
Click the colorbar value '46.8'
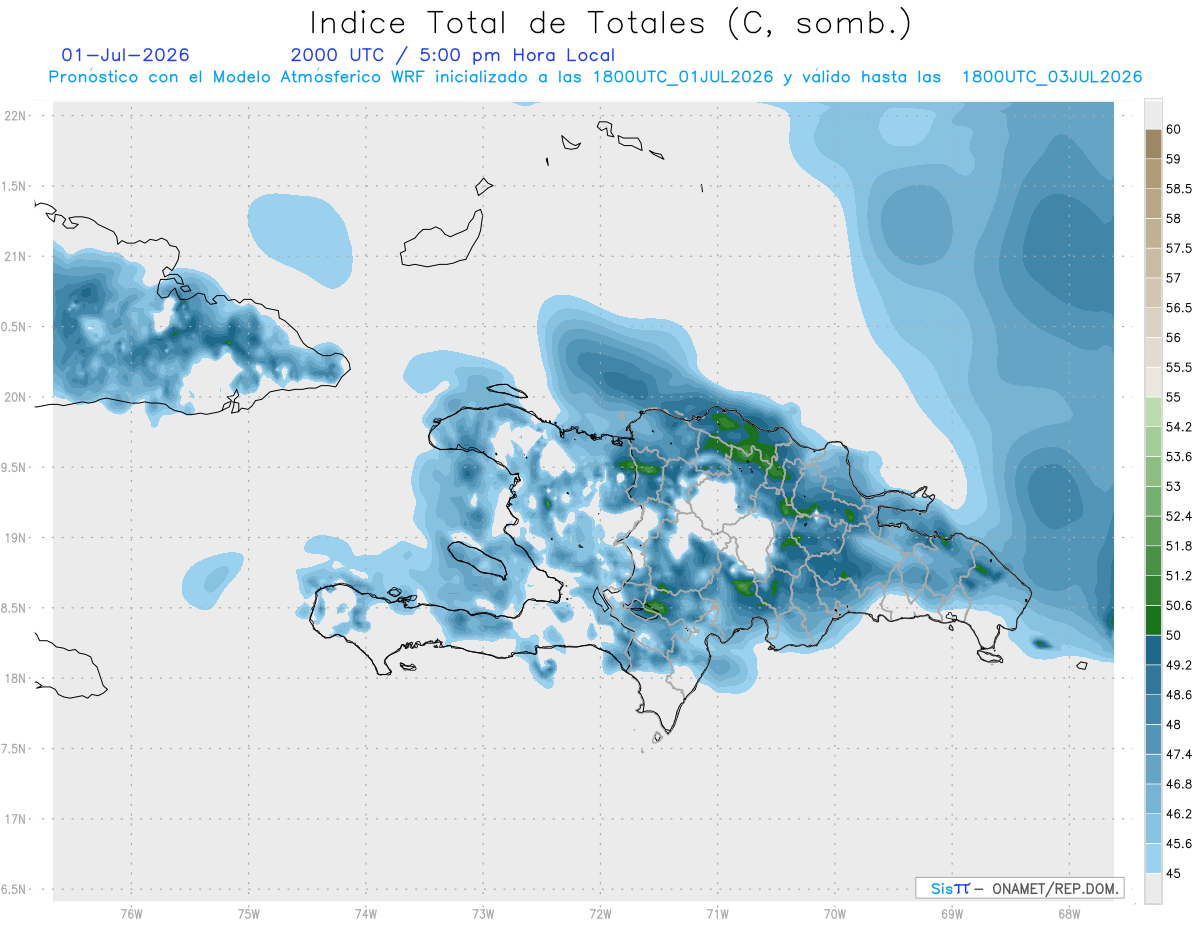coord(1178,784)
